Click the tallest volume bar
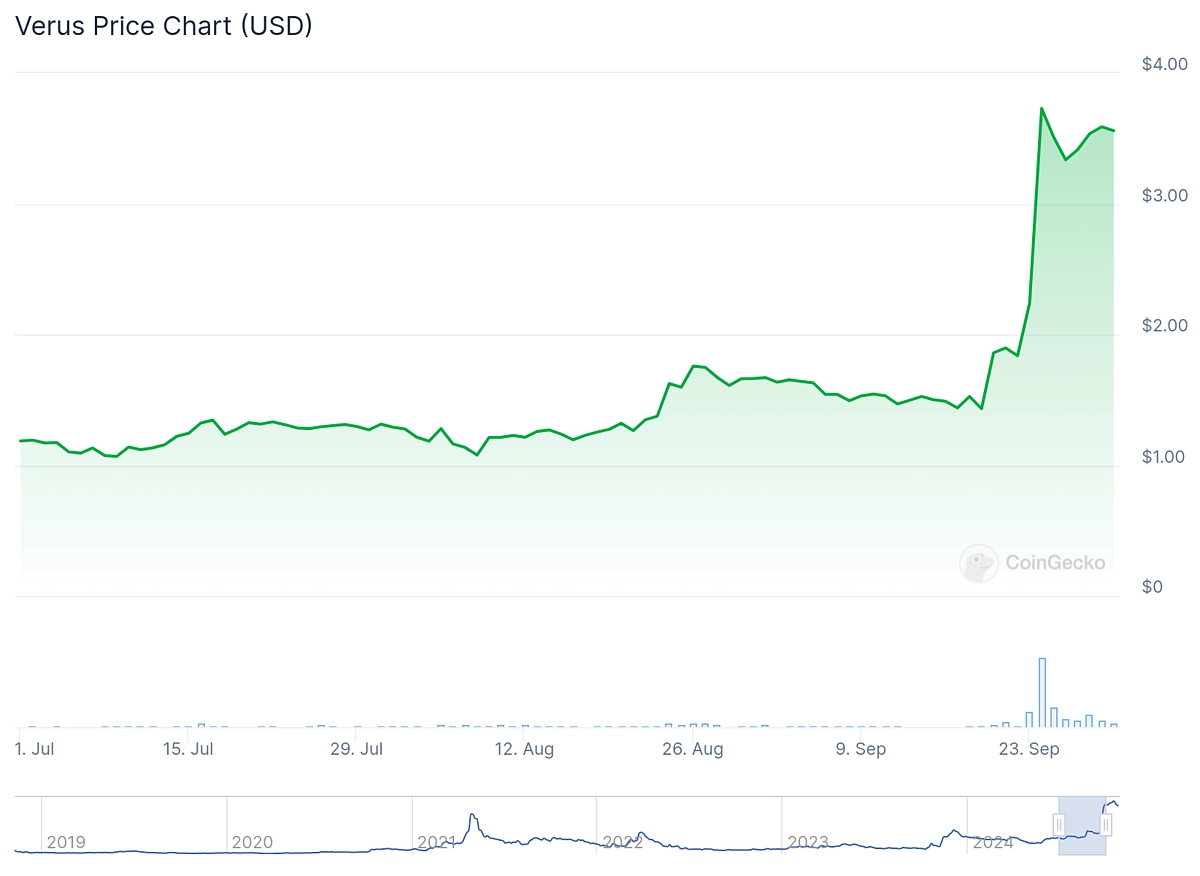 [x=1042, y=692]
